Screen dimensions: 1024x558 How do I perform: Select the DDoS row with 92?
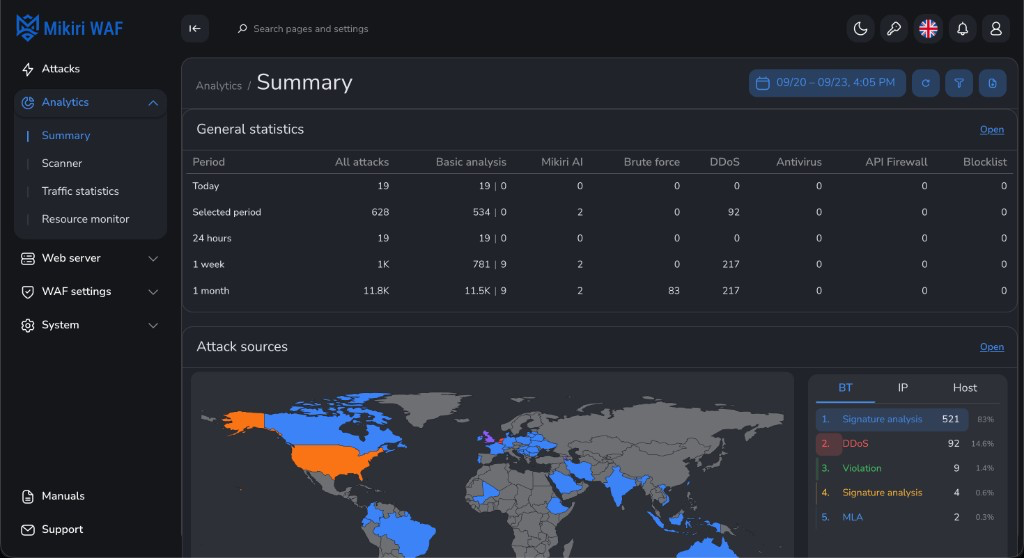point(907,444)
